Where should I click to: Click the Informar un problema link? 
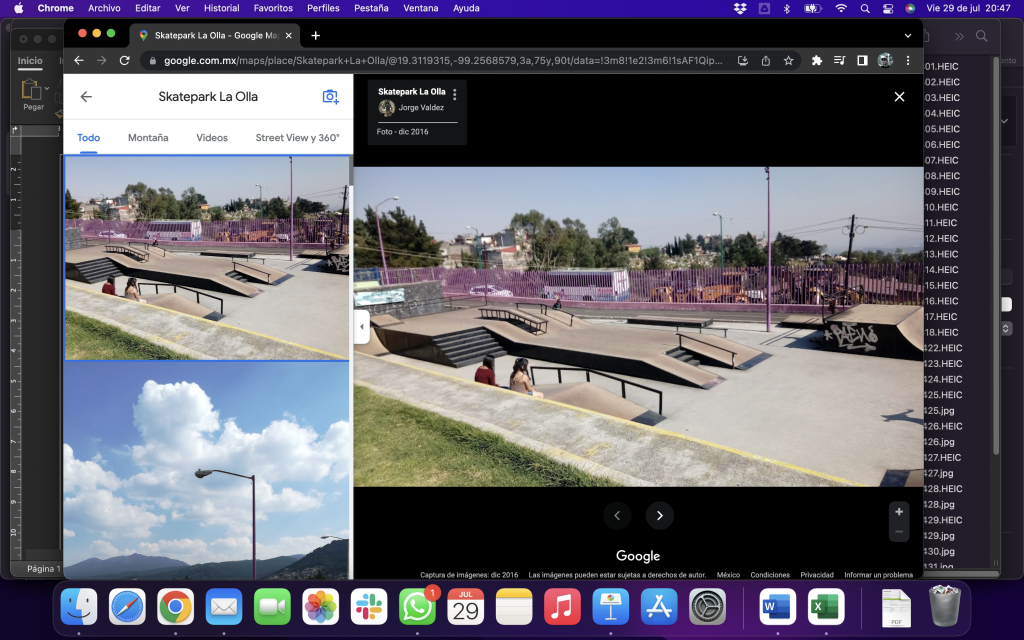(878, 575)
